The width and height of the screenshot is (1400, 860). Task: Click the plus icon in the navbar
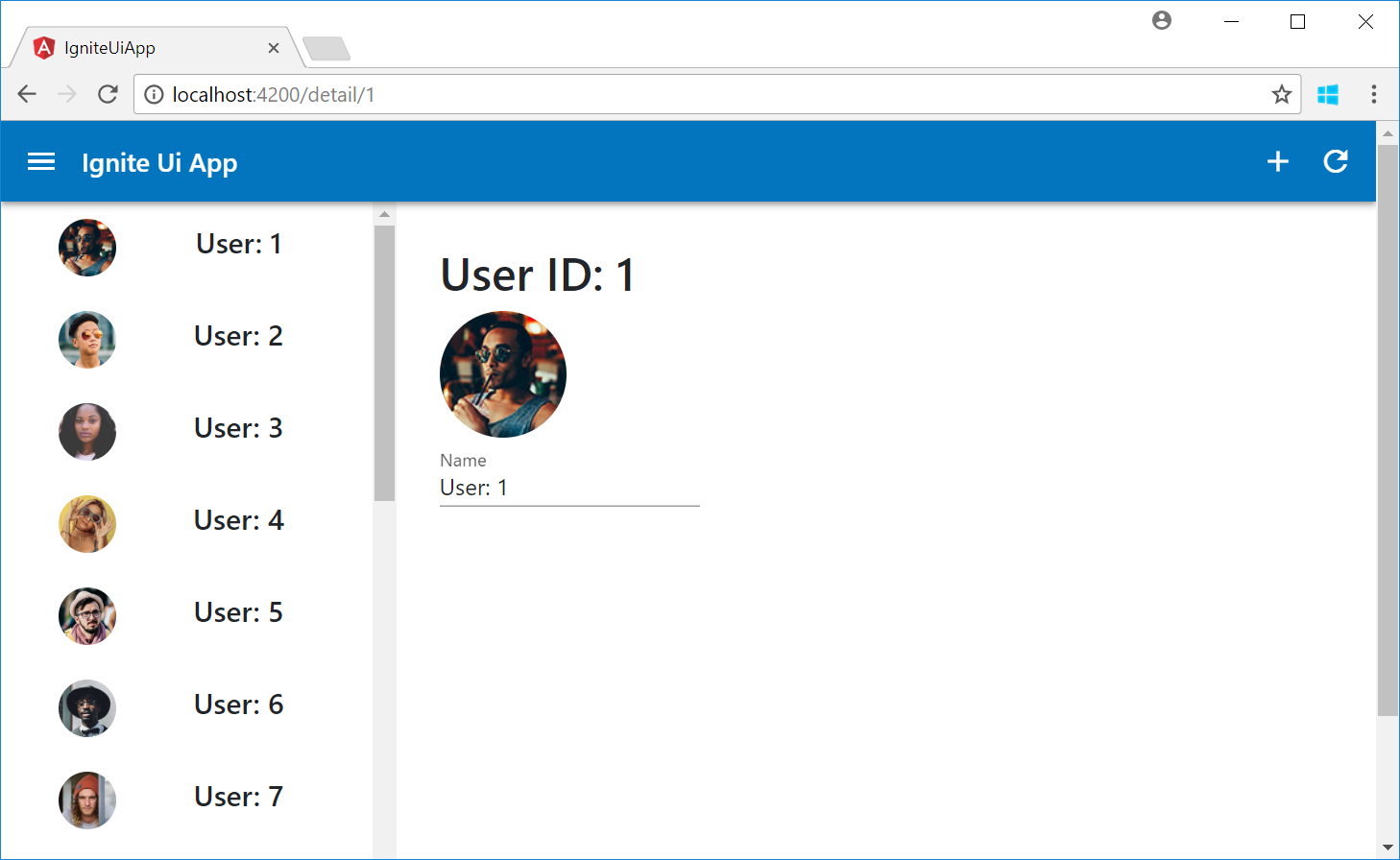(x=1278, y=161)
